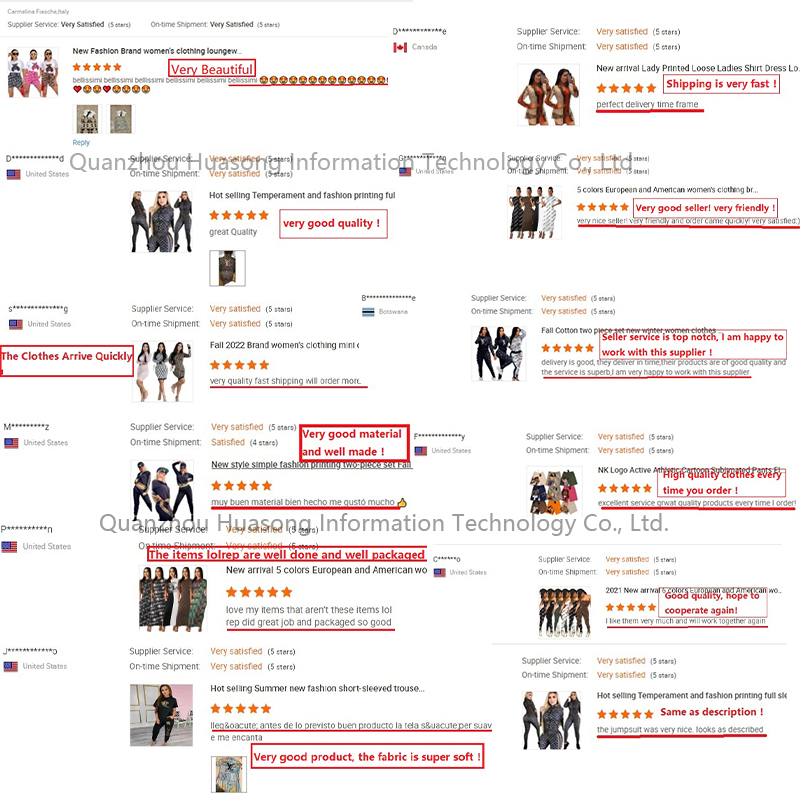Image resolution: width=800 pixels, height=800 pixels.
Task: Click five star rating under Fall 2022 Brand
Action: 239,365
